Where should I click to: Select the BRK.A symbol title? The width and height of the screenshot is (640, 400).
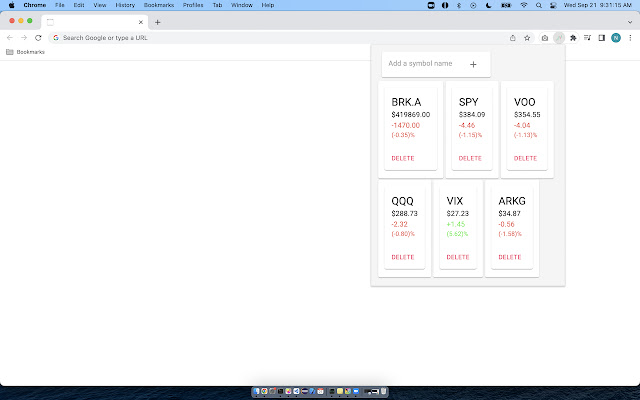coord(406,102)
